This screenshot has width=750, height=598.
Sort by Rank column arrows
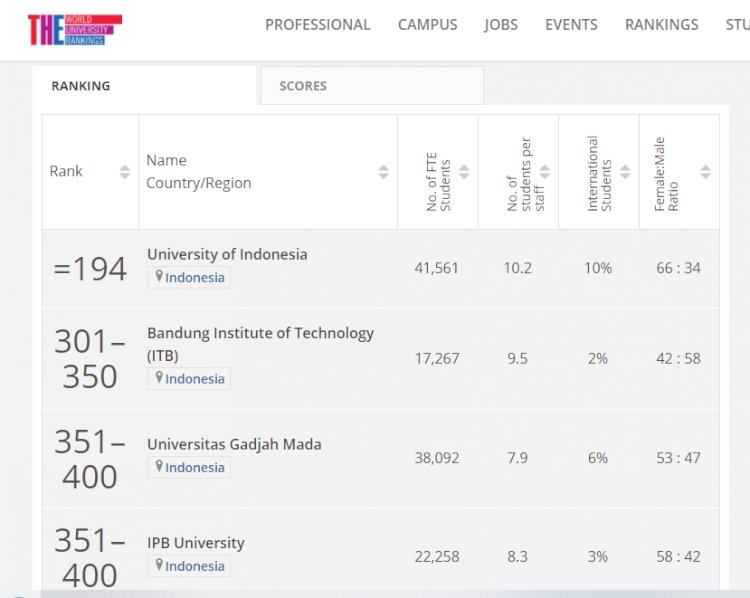[x=125, y=172]
